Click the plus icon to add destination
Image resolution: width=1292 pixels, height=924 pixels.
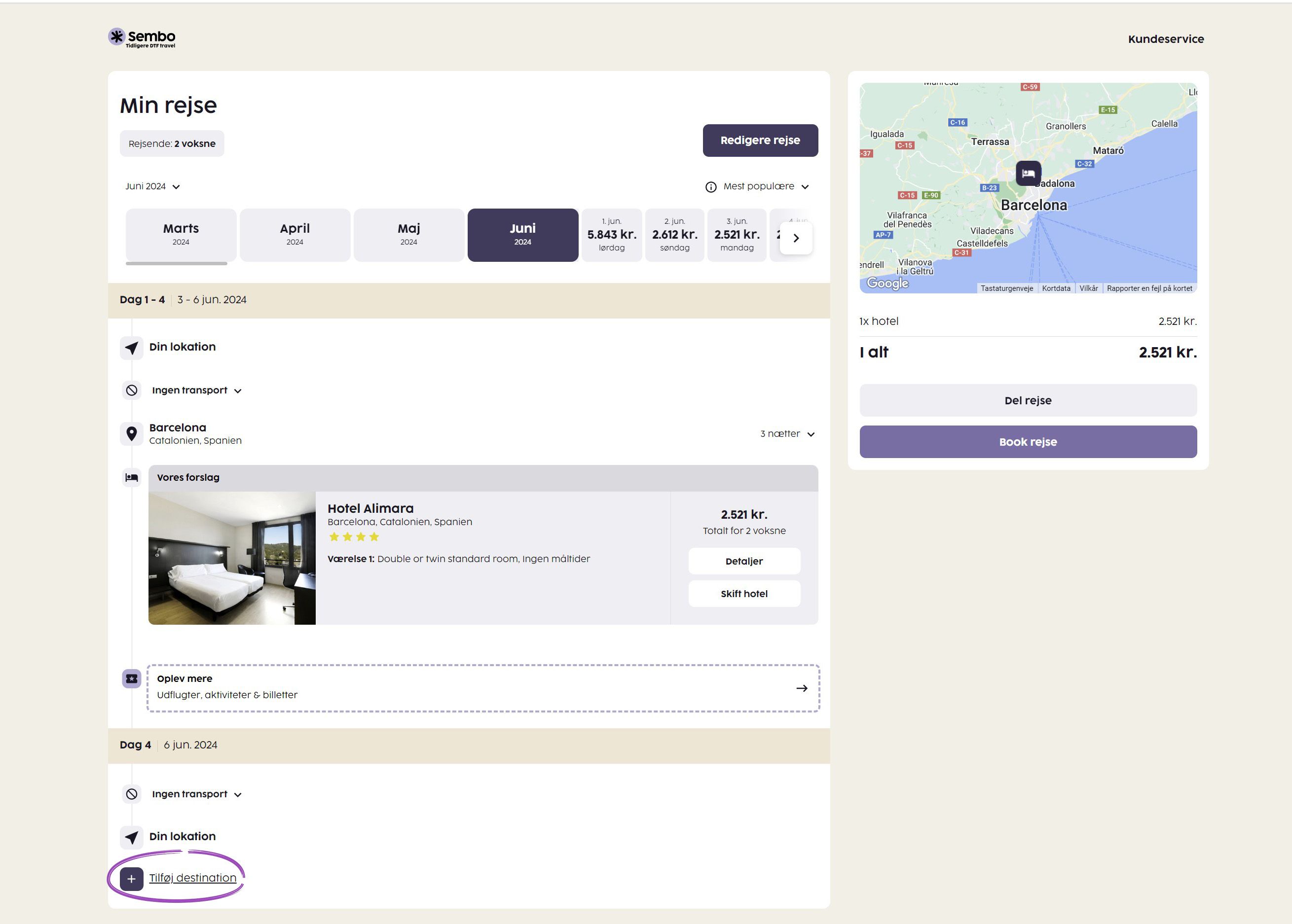(132, 879)
